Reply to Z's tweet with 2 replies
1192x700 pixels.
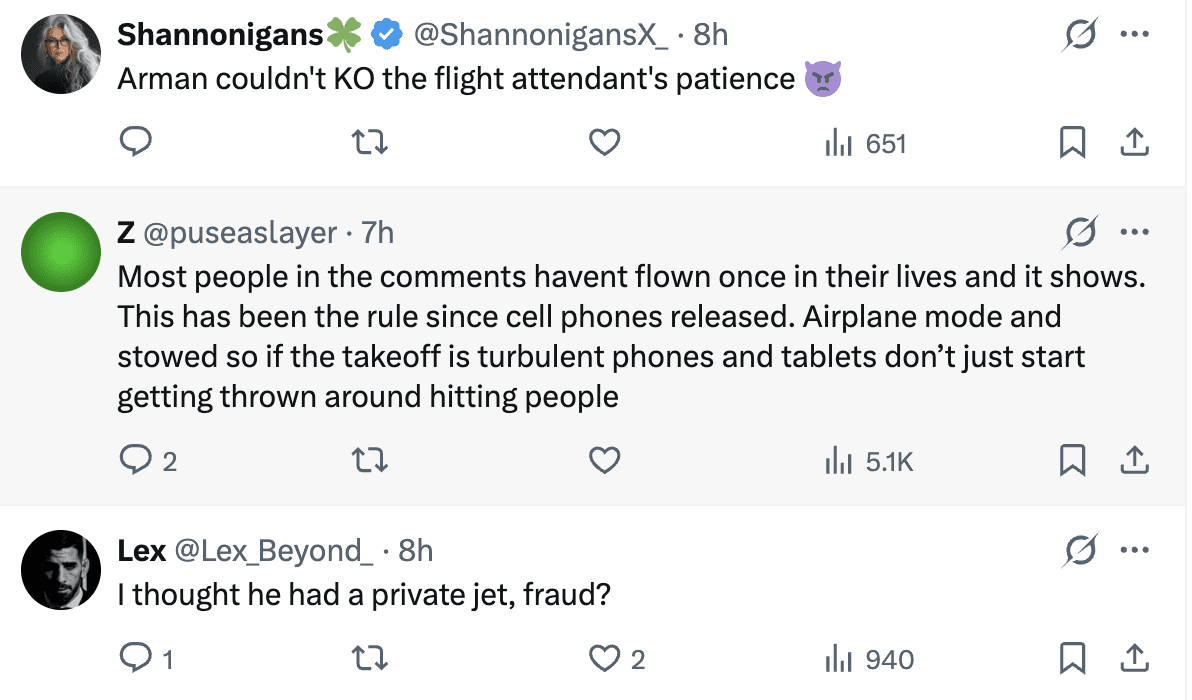click(x=135, y=461)
